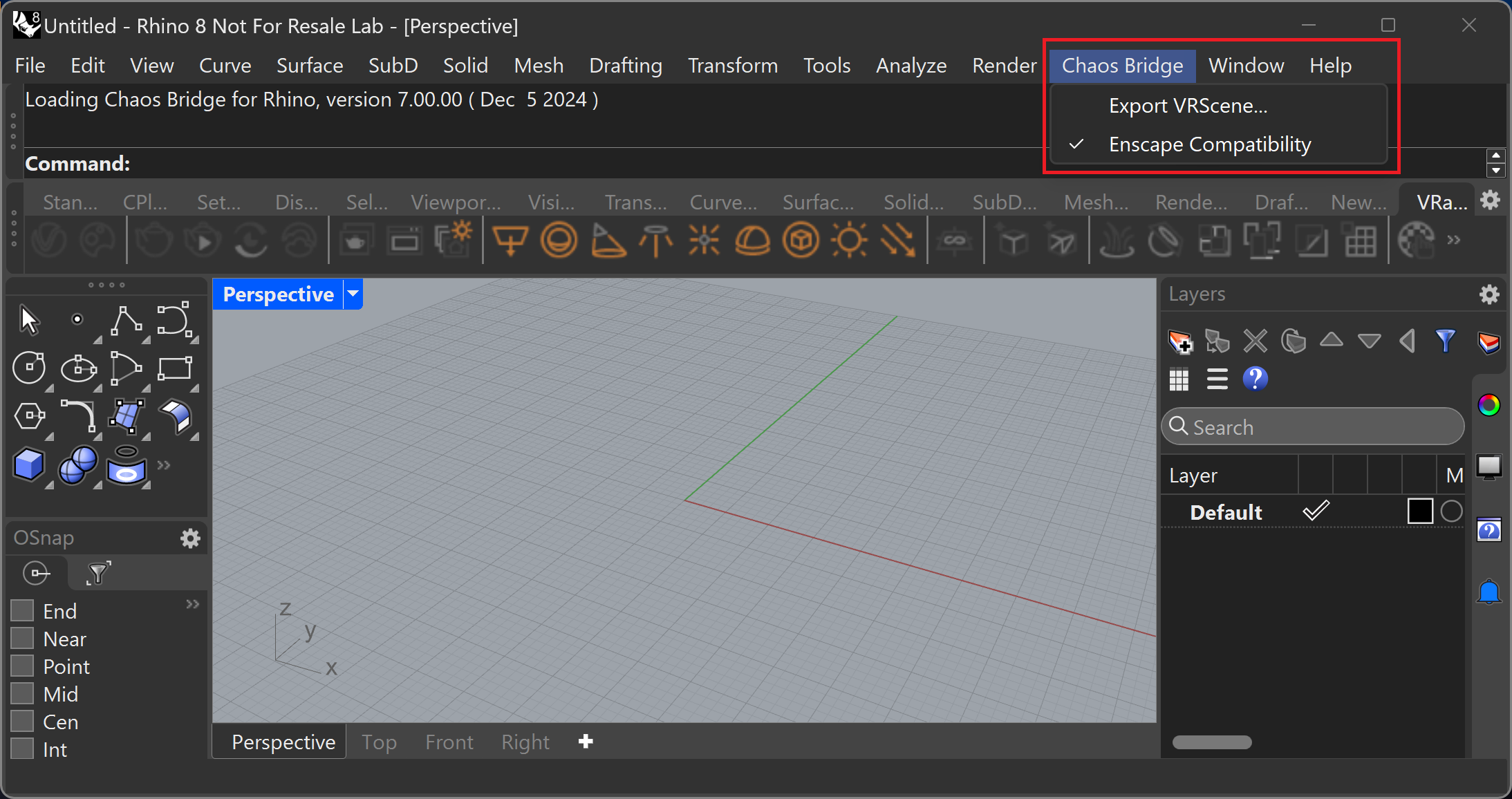Screen dimensions: 1512x799
Task: Expand more OSnap options chevron
Action: (x=192, y=604)
